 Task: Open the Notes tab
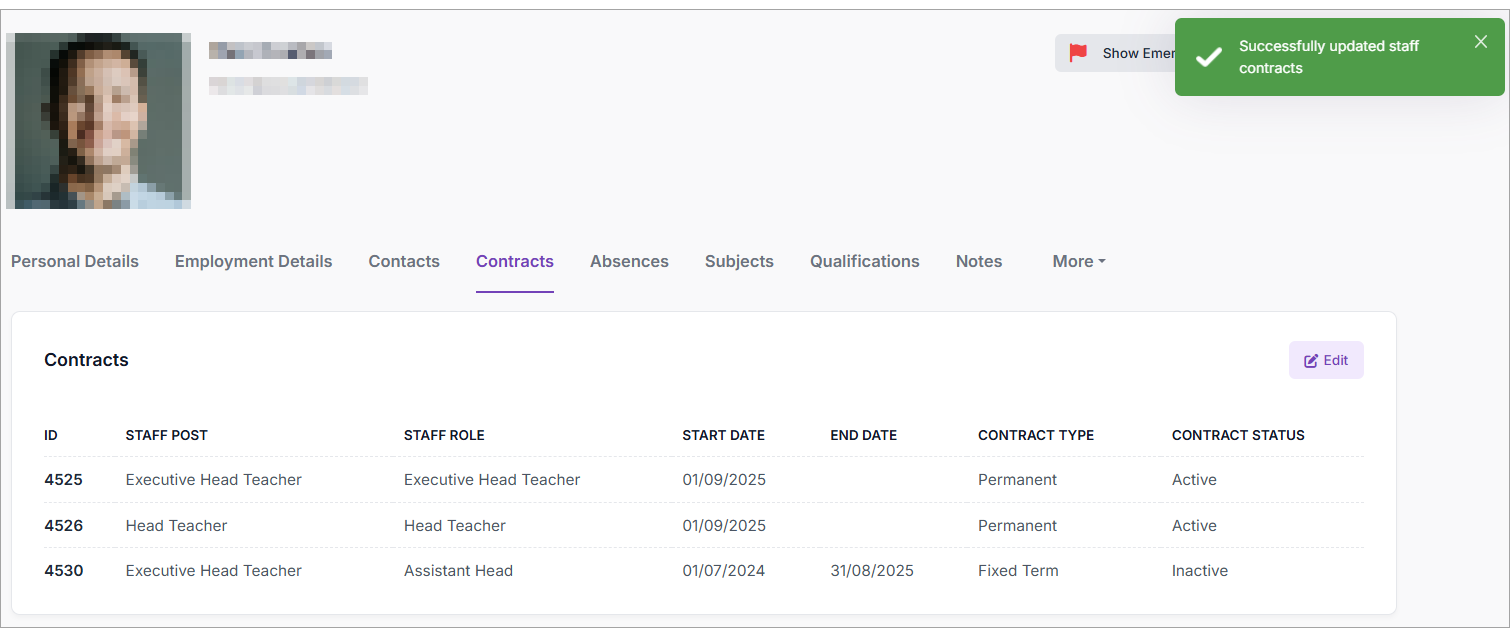[978, 261]
